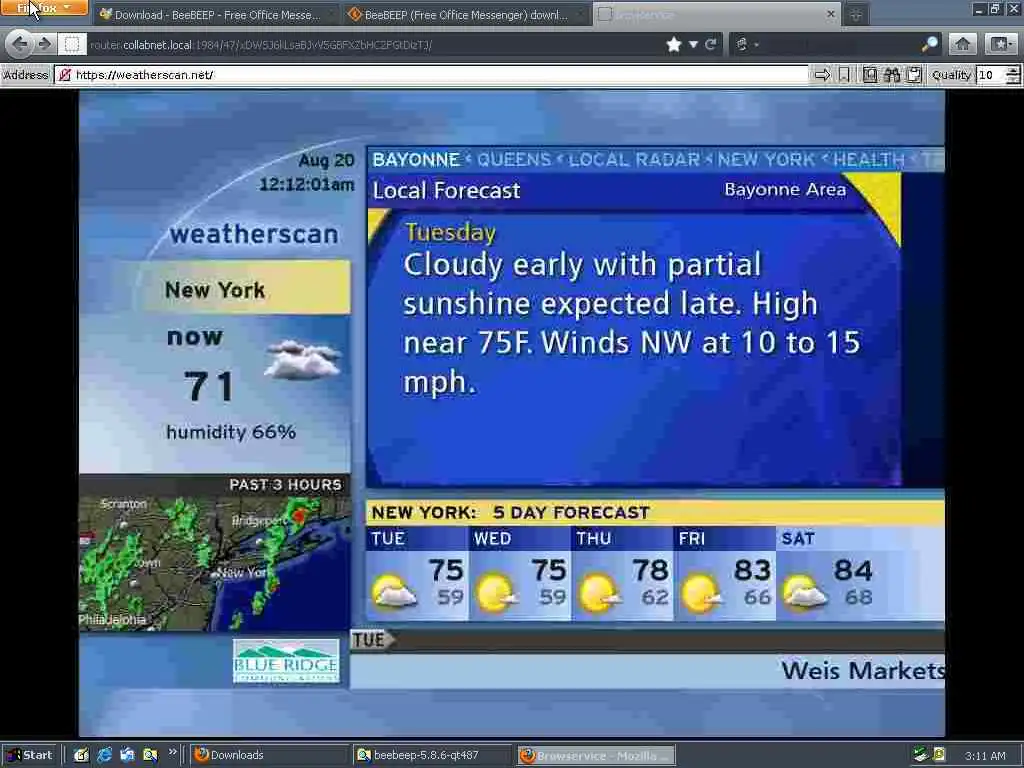Click the Quality value field
Viewport: 1024px width, 768px height.
tap(991, 75)
